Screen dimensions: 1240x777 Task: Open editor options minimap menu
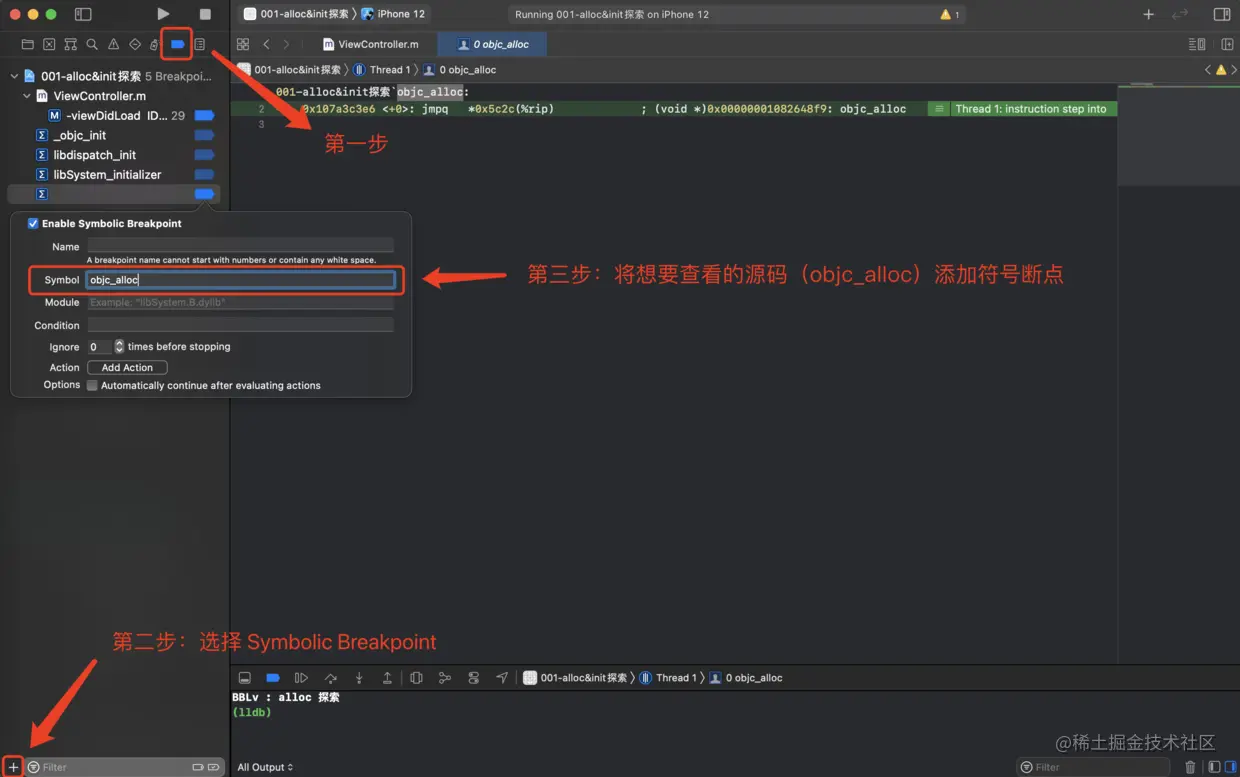1197,44
